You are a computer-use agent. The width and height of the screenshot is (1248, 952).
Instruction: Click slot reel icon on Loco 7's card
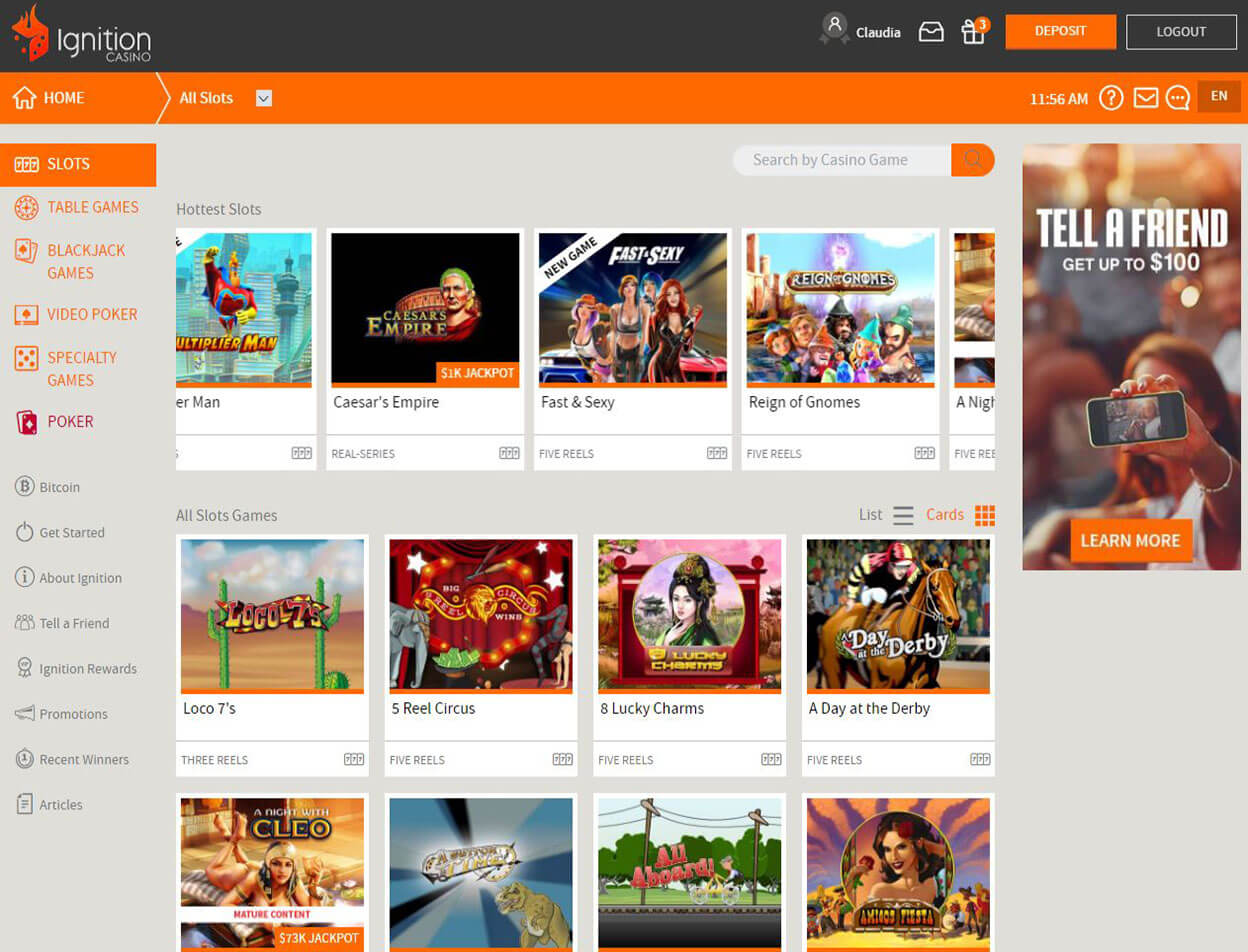(x=354, y=760)
